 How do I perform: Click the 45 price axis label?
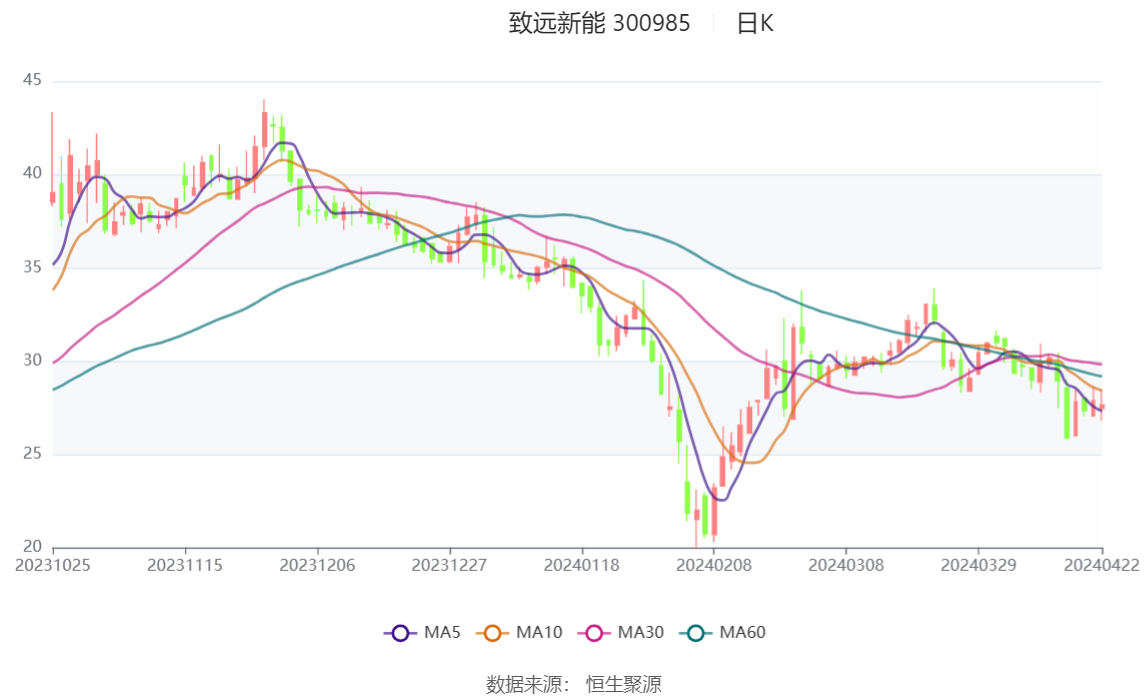click(x=32, y=80)
